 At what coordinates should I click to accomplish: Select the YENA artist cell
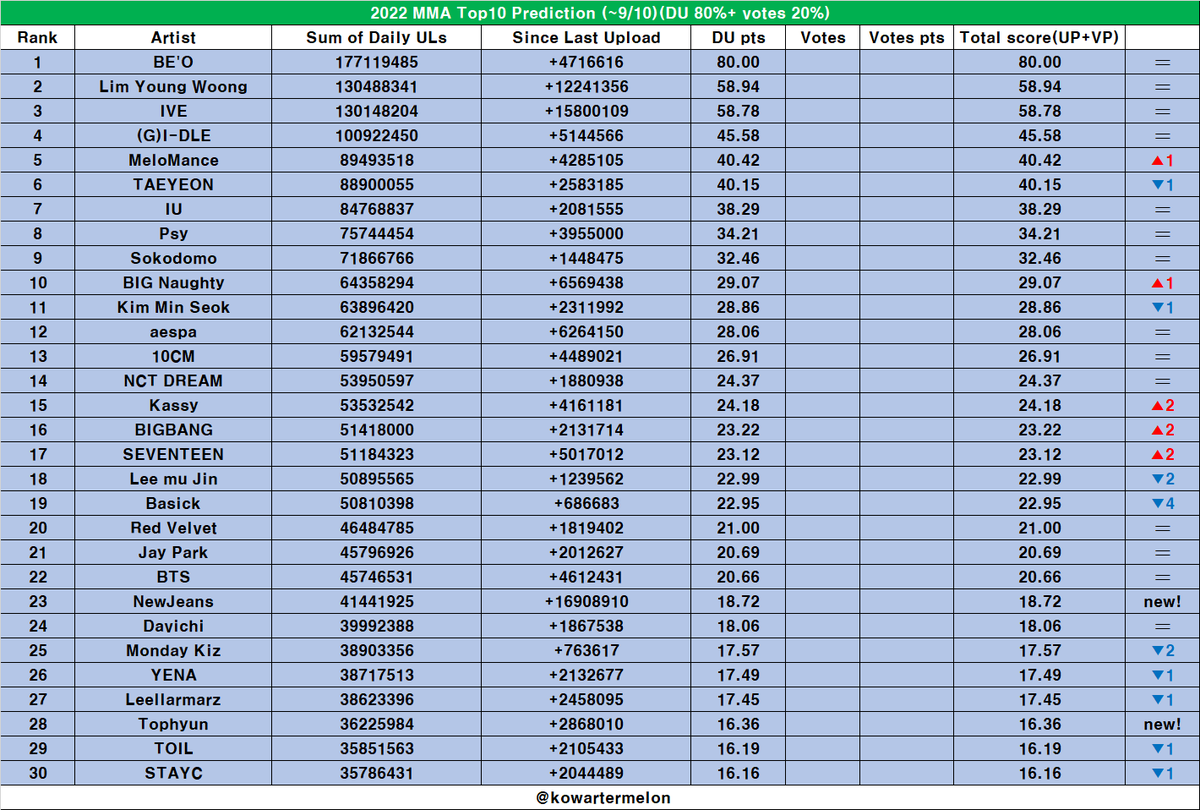173,675
